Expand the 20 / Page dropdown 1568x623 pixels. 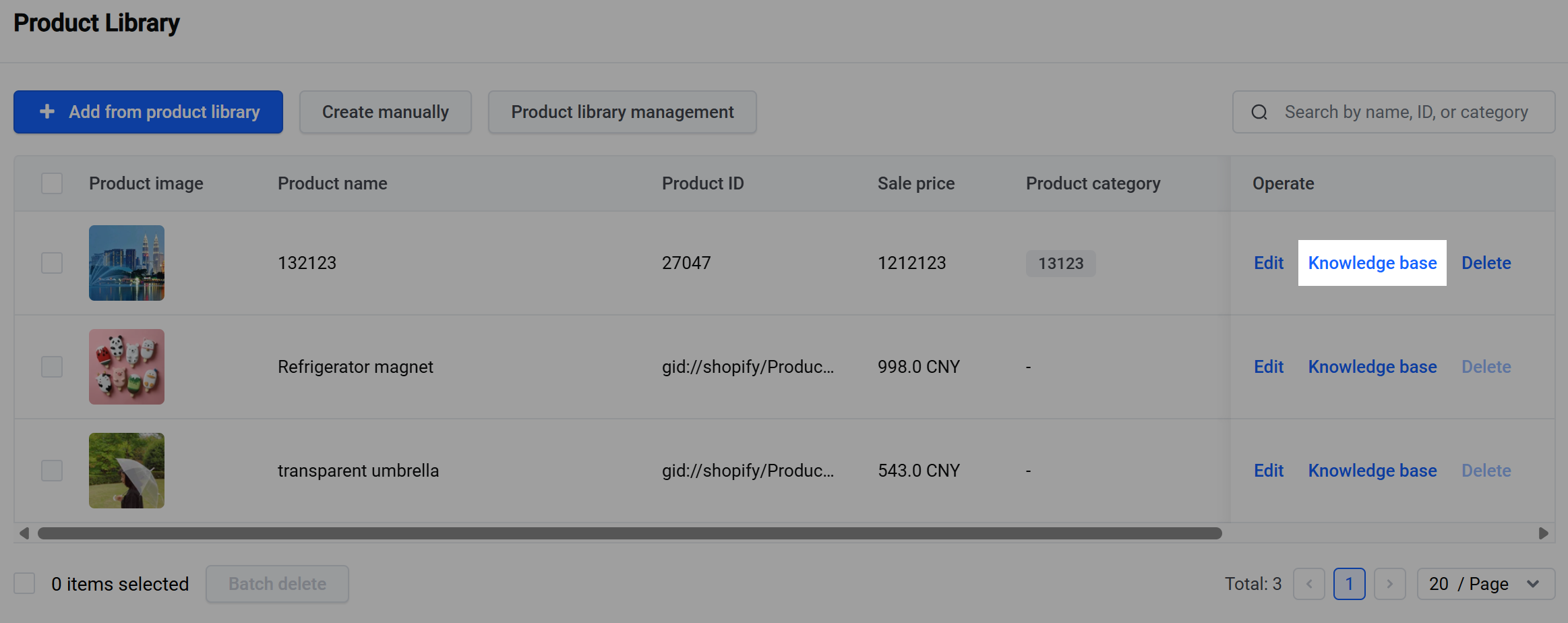click(1486, 584)
